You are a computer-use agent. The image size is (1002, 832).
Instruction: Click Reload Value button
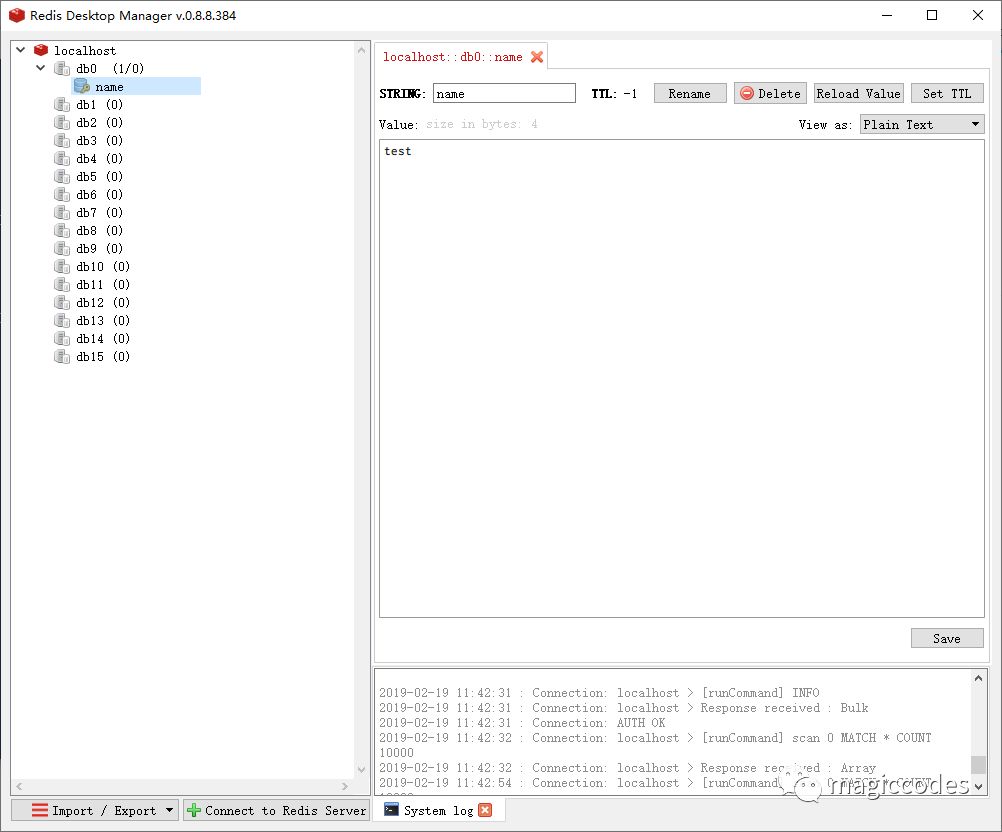click(x=858, y=93)
